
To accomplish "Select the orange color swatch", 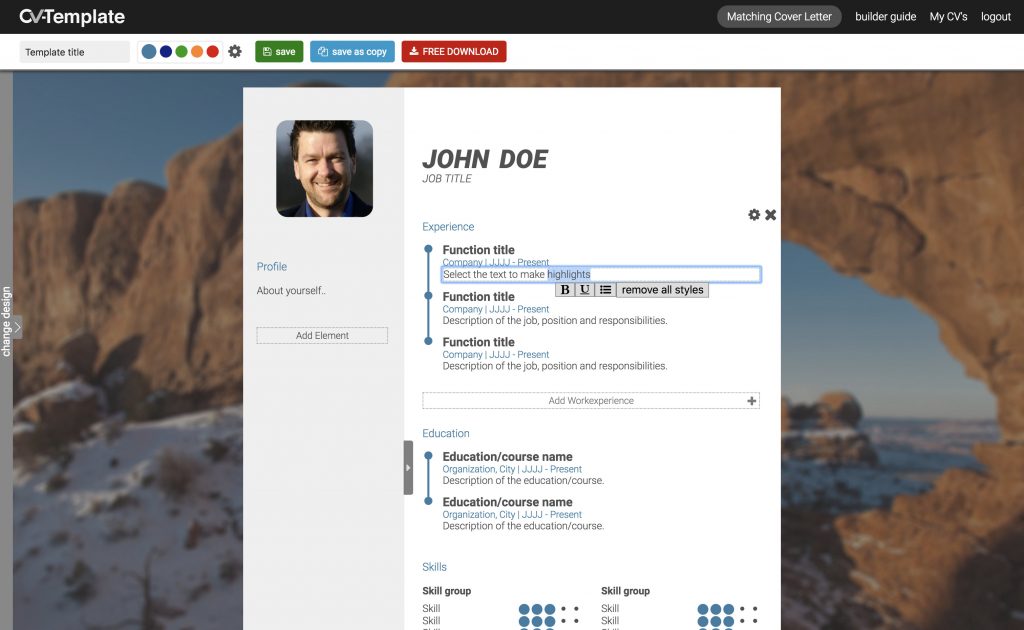I will pyautogui.click(x=197, y=52).
